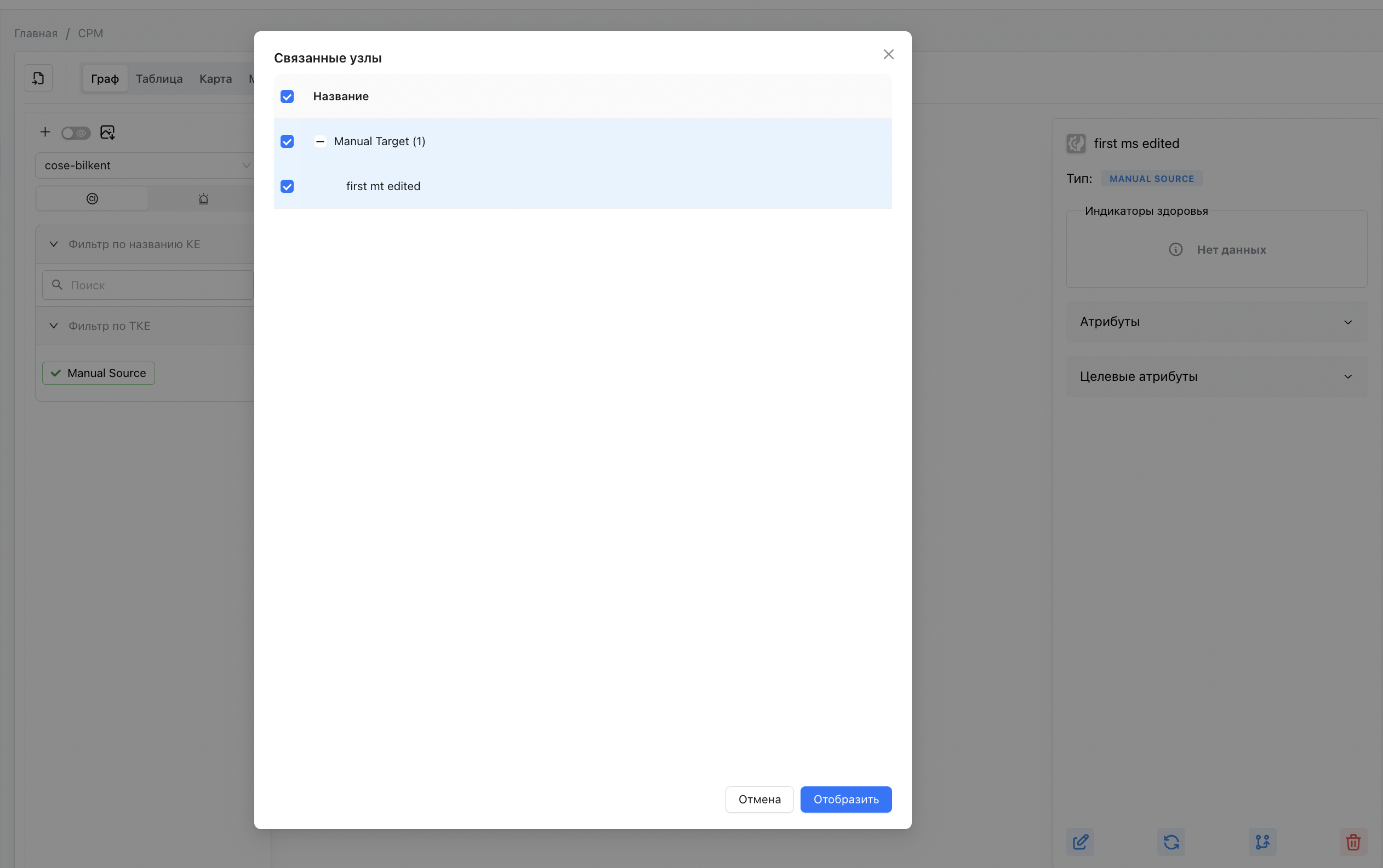1383x868 pixels.
Task: Collapse the Manual Target (1) group
Action: 320,141
